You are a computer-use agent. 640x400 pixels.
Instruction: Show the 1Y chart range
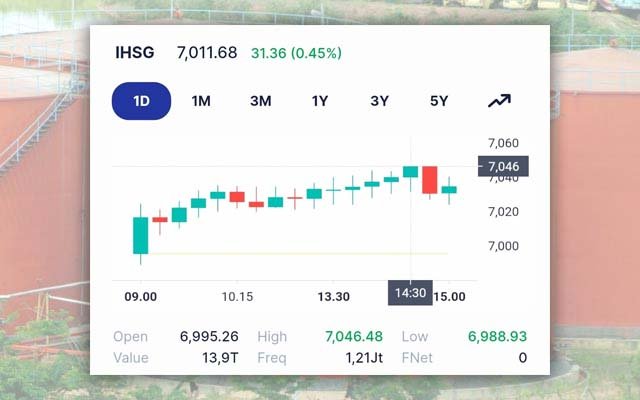[320, 101]
